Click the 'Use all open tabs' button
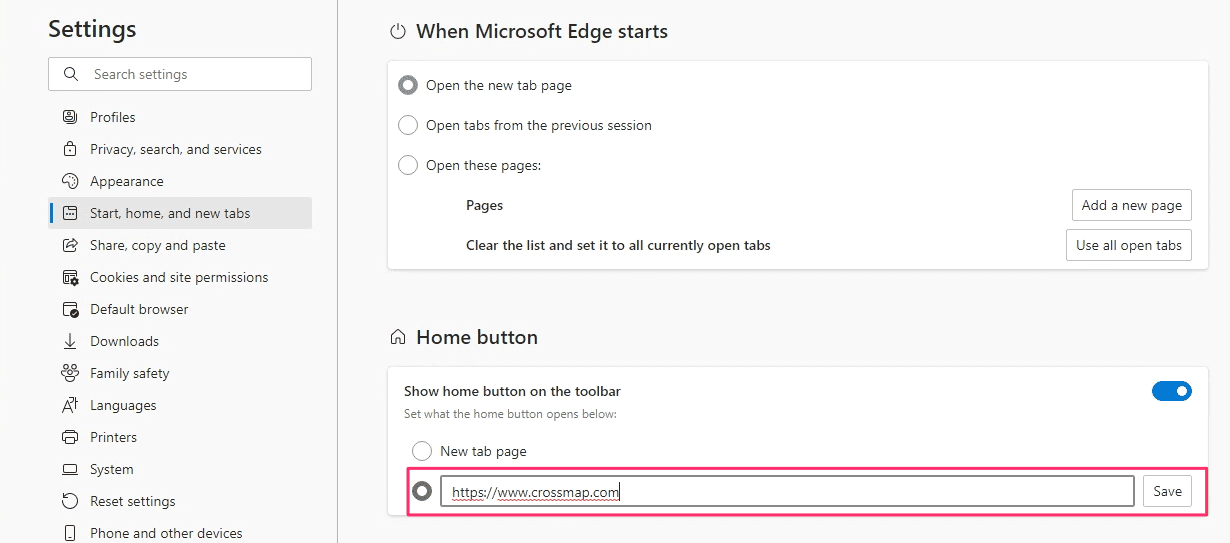This screenshot has width=1230, height=543. [x=1128, y=245]
